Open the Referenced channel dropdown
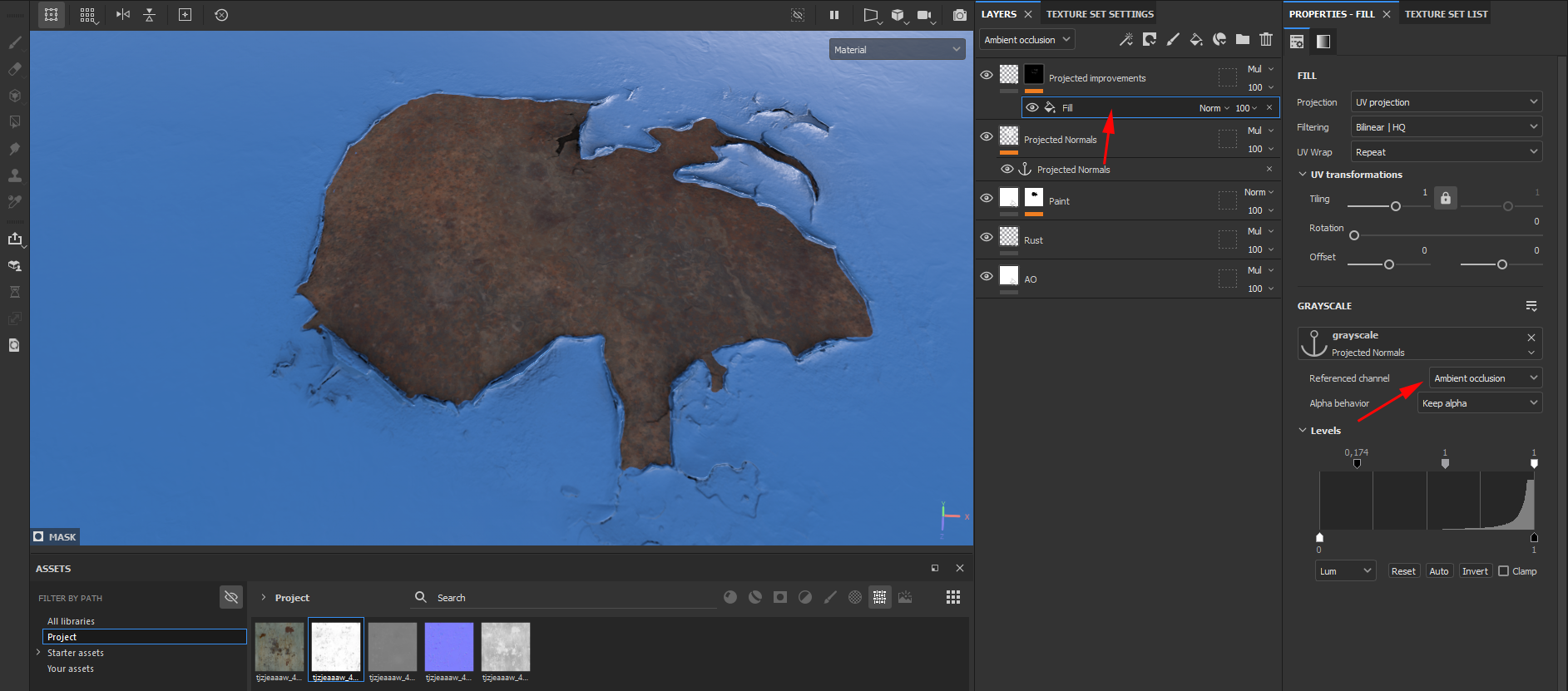Viewport: 1568px width, 691px height. coord(1485,378)
